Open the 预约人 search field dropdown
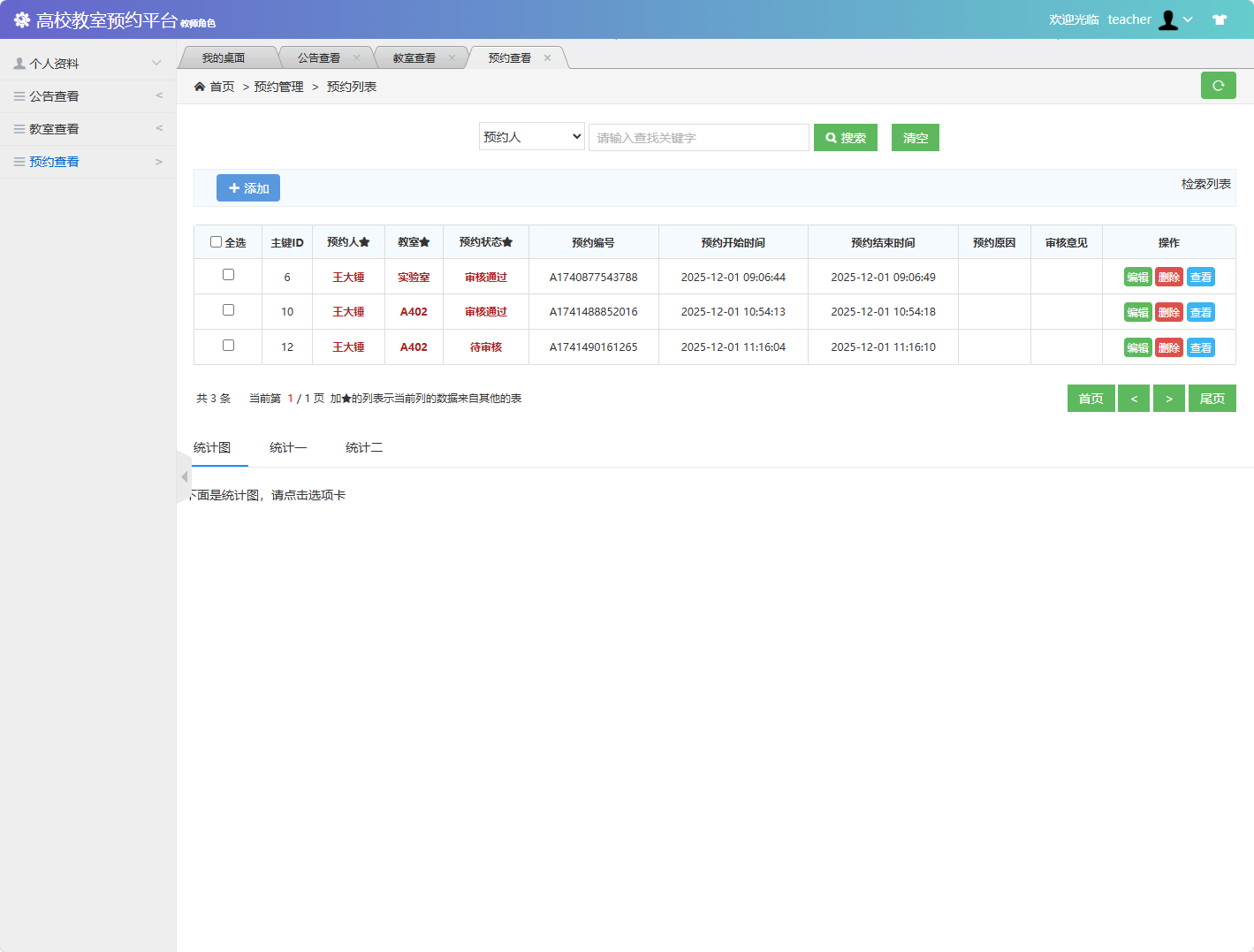This screenshot has width=1254, height=952. pos(532,137)
